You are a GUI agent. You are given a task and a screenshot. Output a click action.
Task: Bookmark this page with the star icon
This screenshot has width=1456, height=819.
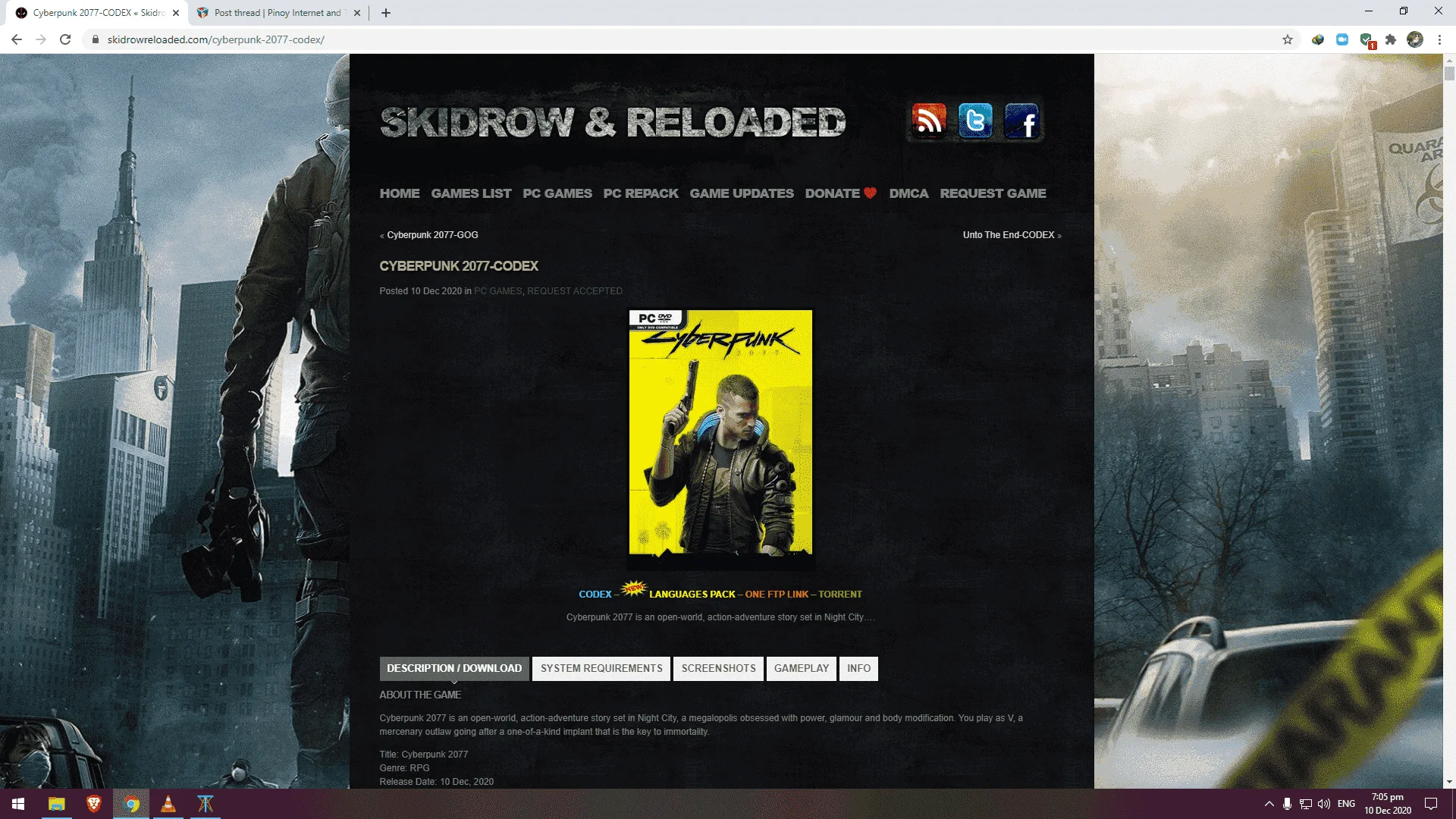point(1288,39)
